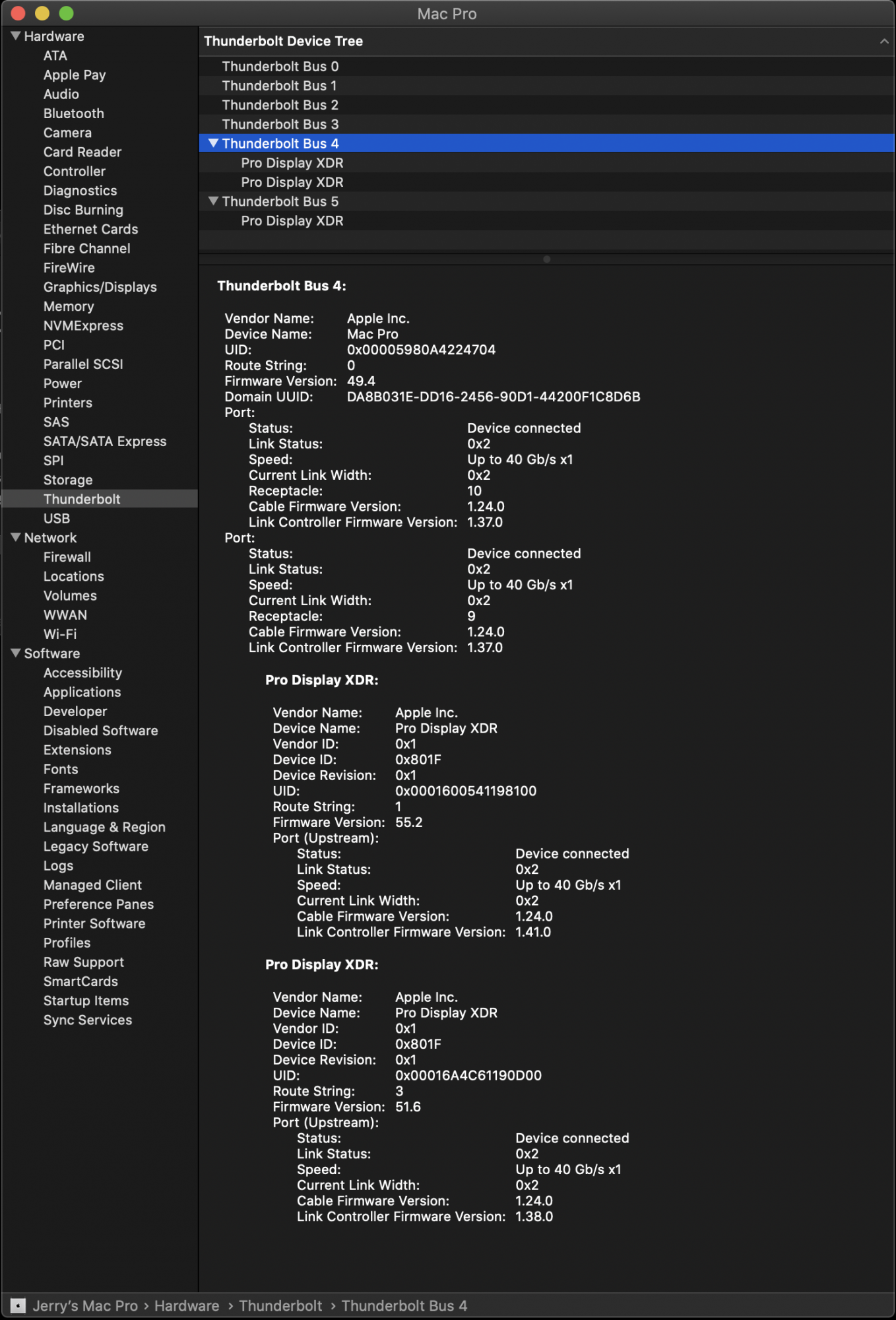Viewport: 896px width, 1320px height.
Task: Select Managed Client entry
Action: click(92, 884)
